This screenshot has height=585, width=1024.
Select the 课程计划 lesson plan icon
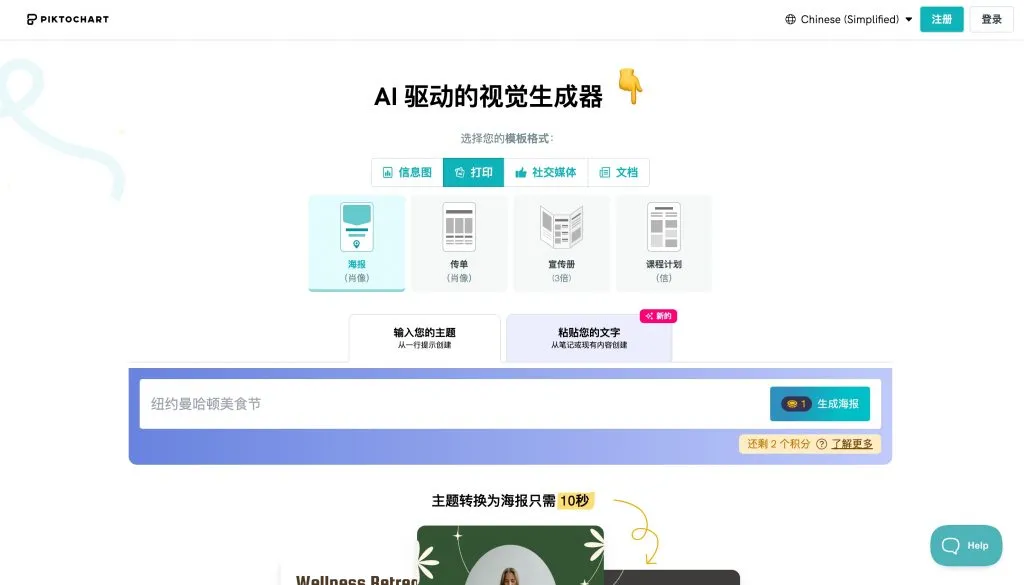point(664,227)
